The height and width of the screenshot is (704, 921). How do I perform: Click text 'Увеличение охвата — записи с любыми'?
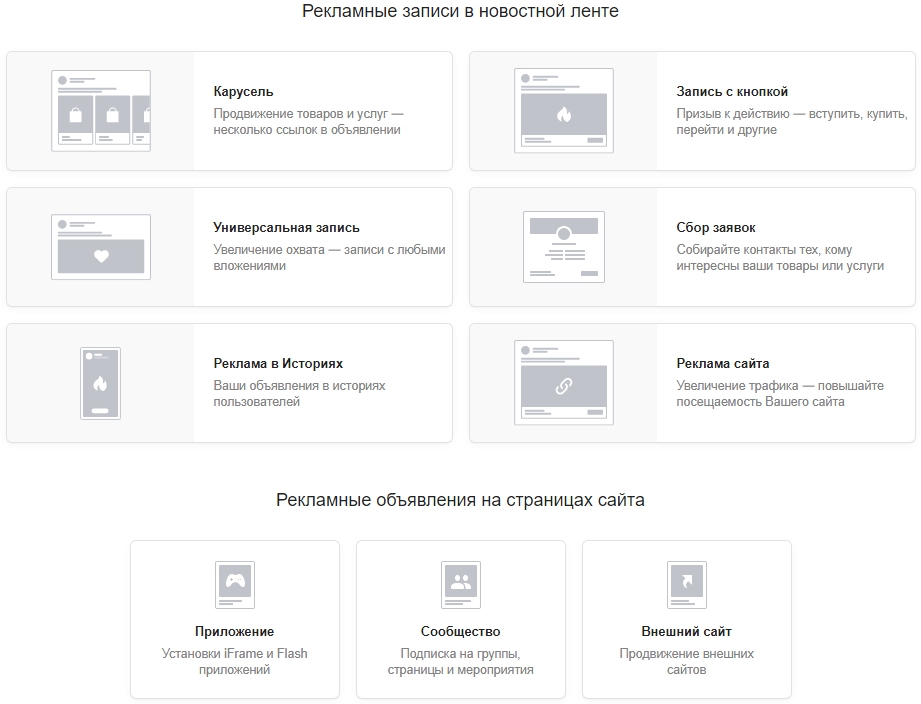[329, 250]
